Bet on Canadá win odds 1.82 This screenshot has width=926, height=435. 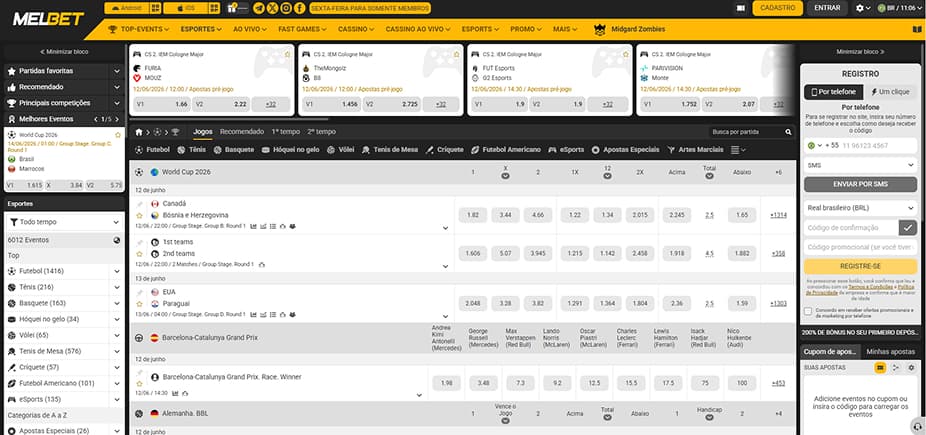(x=472, y=215)
